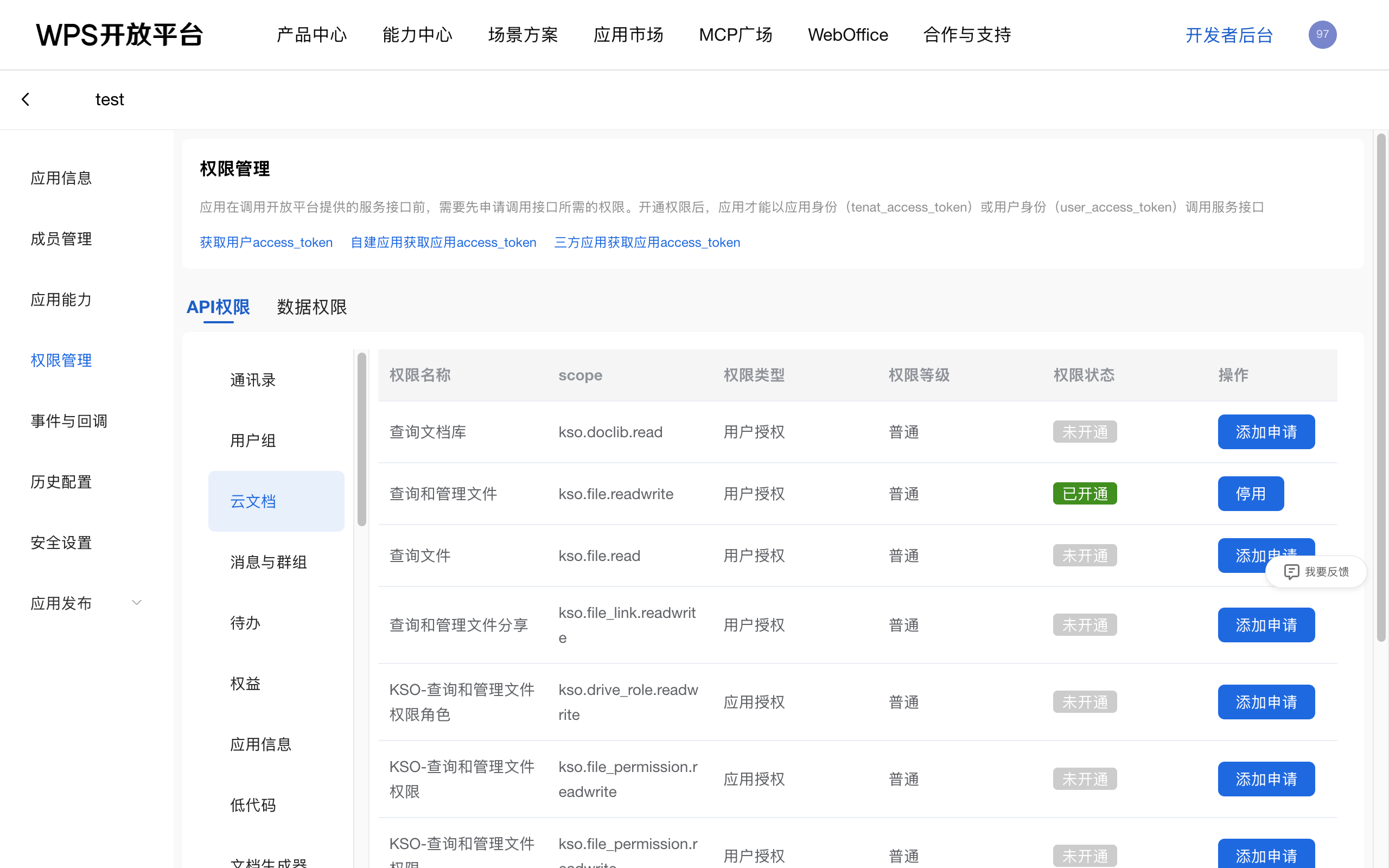
Task: Open the profile avatar showing 97
Action: click(1322, 34)
